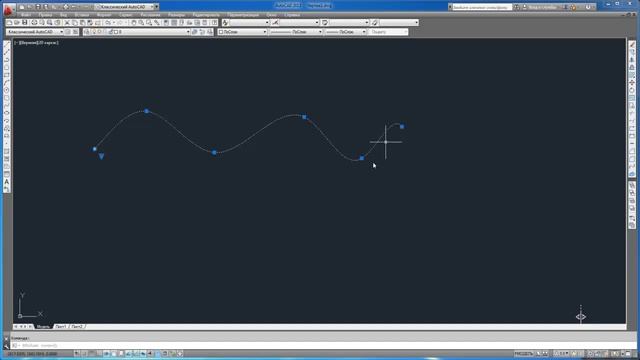Open the Вставка menu
Screen dimensions: 640x360
[x=82, y=15]
